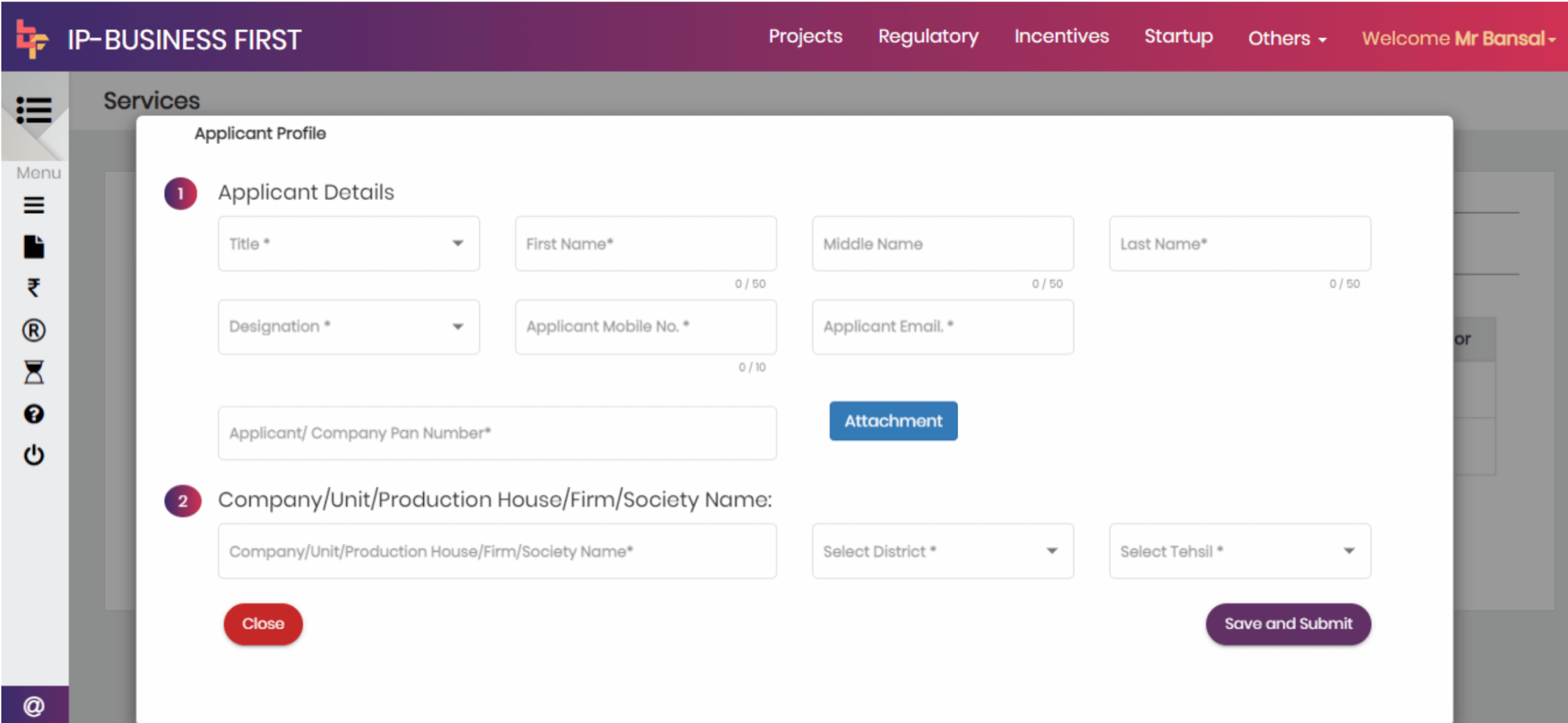Click the hamburger lines icon in sidebar
This screenshot has width=1568, height=723.
(34, 205)
